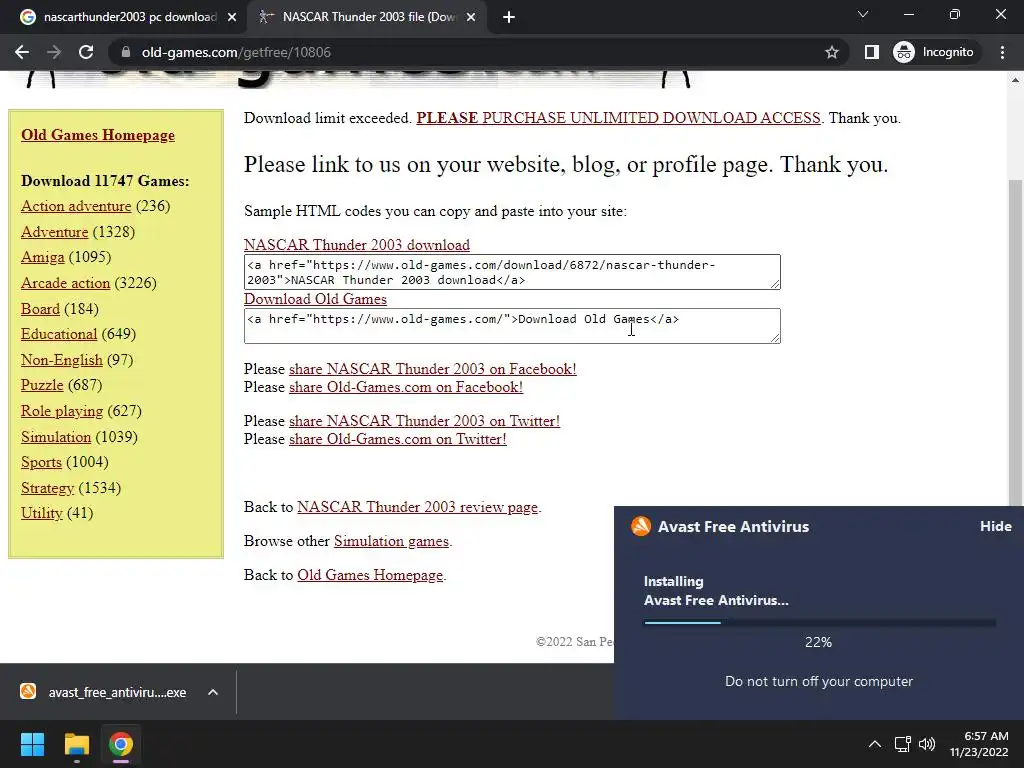The height and width of the screenshot is (768, 1024).
Task: Open Role playing category
Action: click(61, 411)
